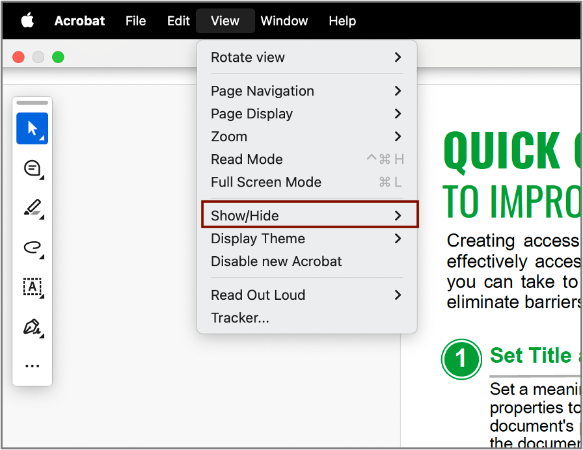This screenshot has width=583, height=450.
Task: Choose Read Mode from View menu
Action: 307,159
